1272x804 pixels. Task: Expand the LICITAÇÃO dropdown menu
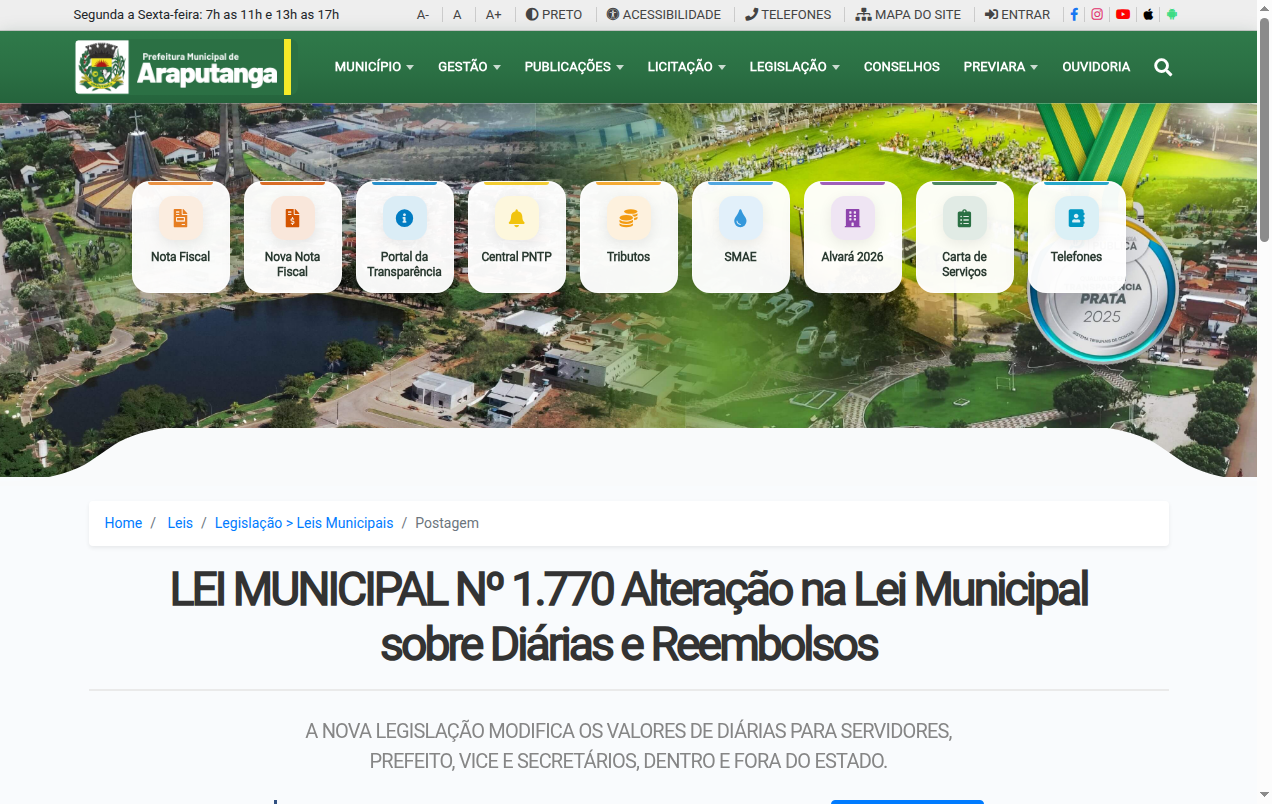(x=687, y=67)
